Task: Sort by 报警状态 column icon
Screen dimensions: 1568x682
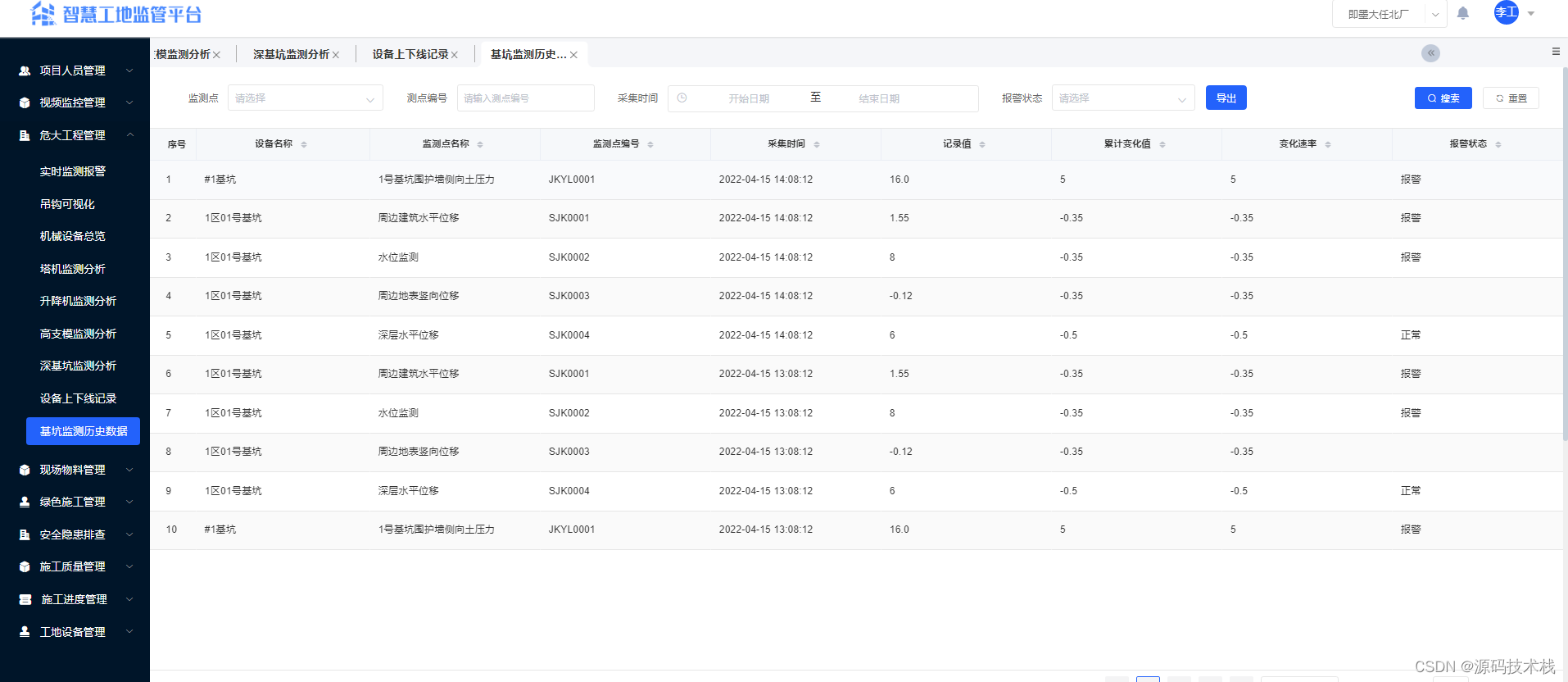Action: coord(1498,144)
